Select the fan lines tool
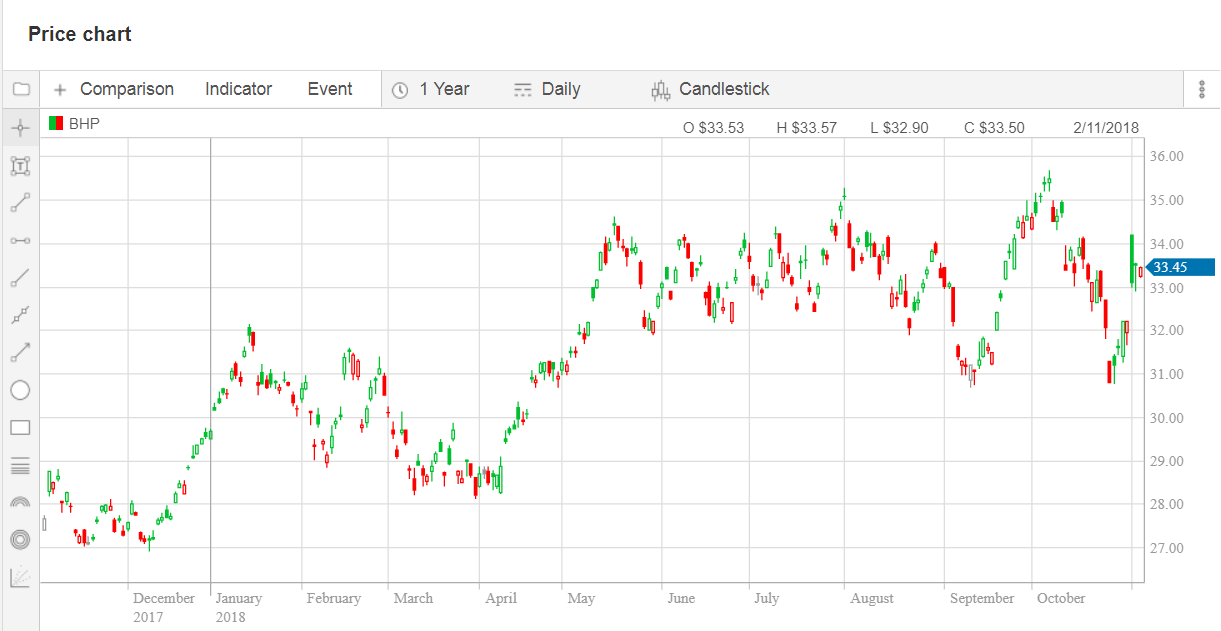 [x=20, y=577]
